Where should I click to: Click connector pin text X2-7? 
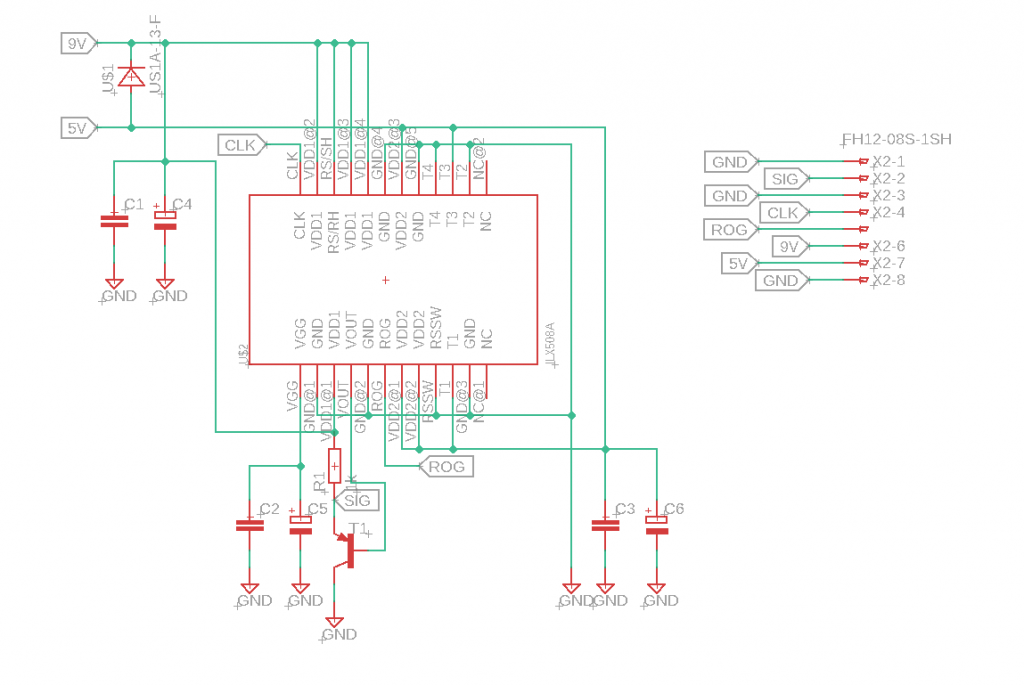(889, 263)
